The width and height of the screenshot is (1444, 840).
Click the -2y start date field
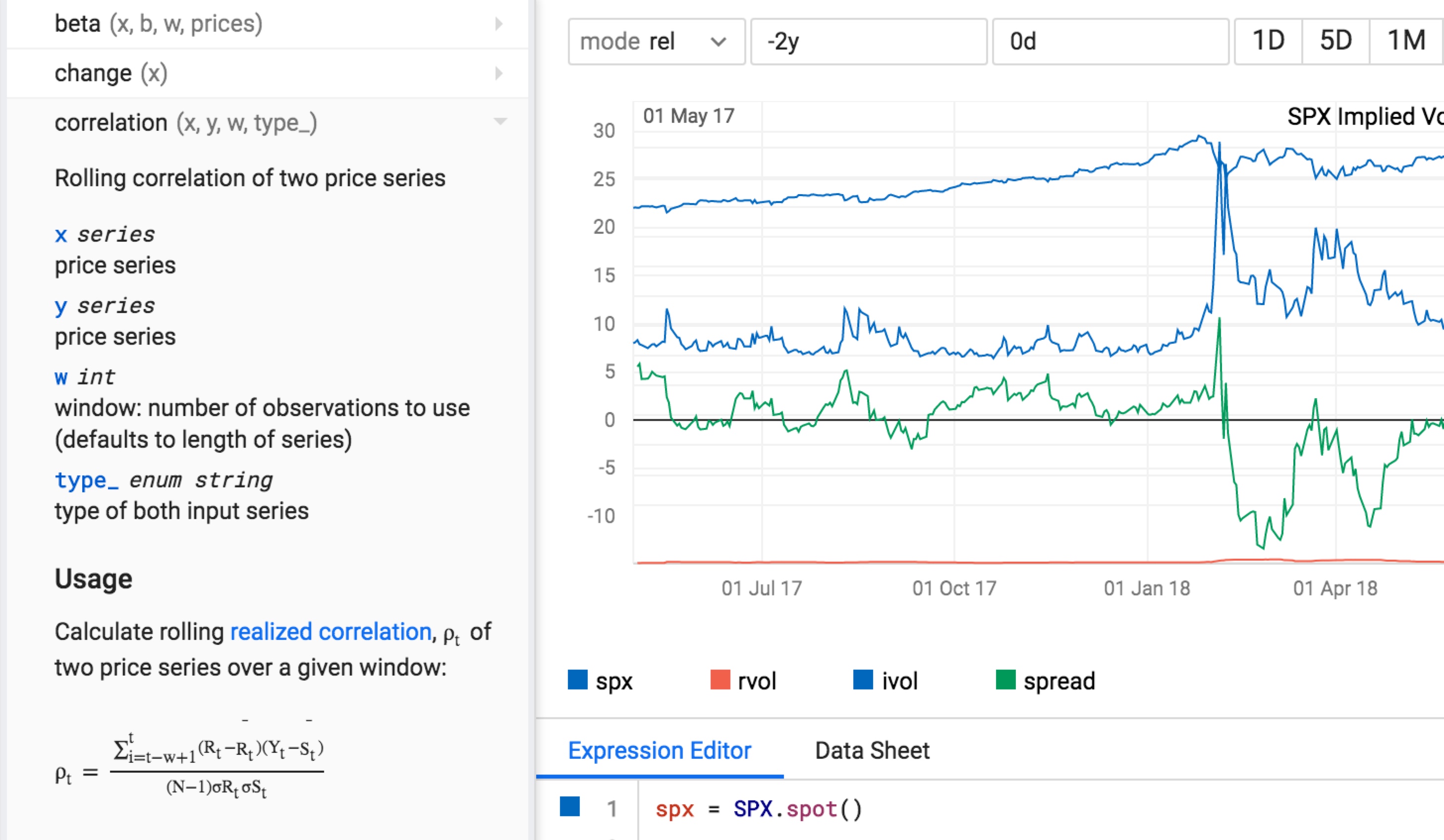tap(868, 41)
